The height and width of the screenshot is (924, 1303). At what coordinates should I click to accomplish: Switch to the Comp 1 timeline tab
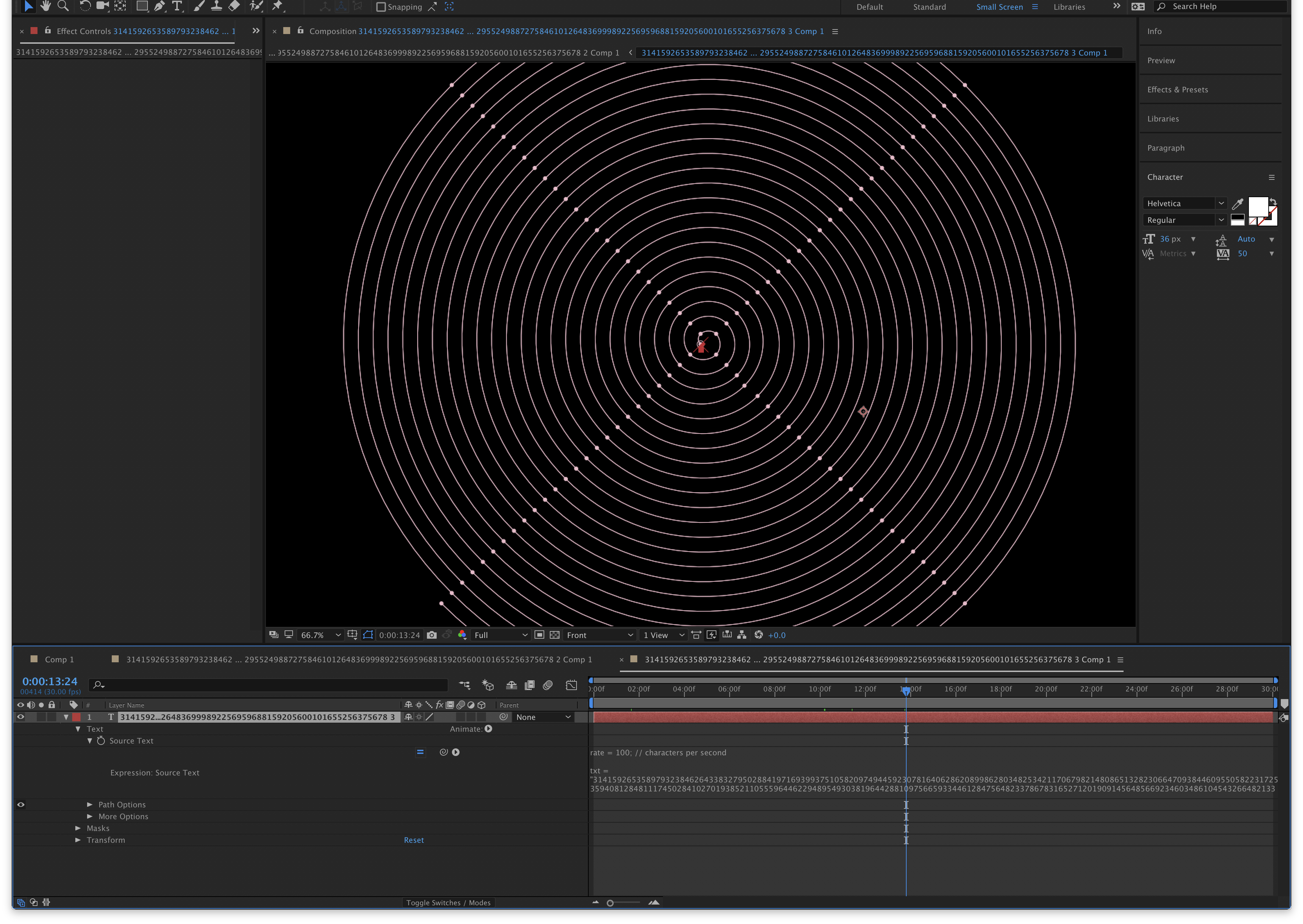(59, 660)
